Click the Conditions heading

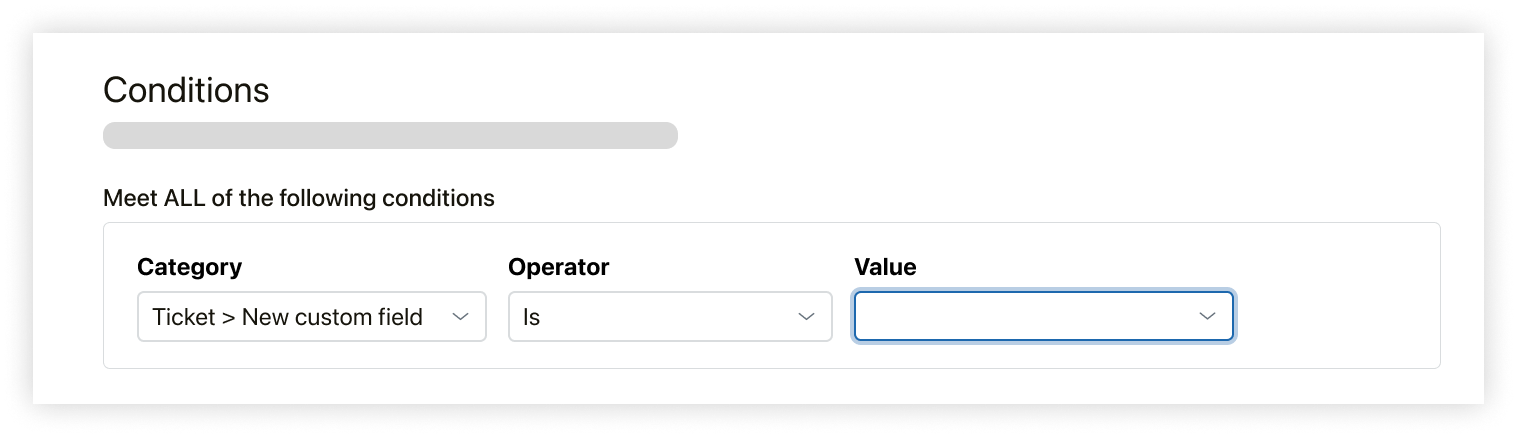[x=186, y=91]
